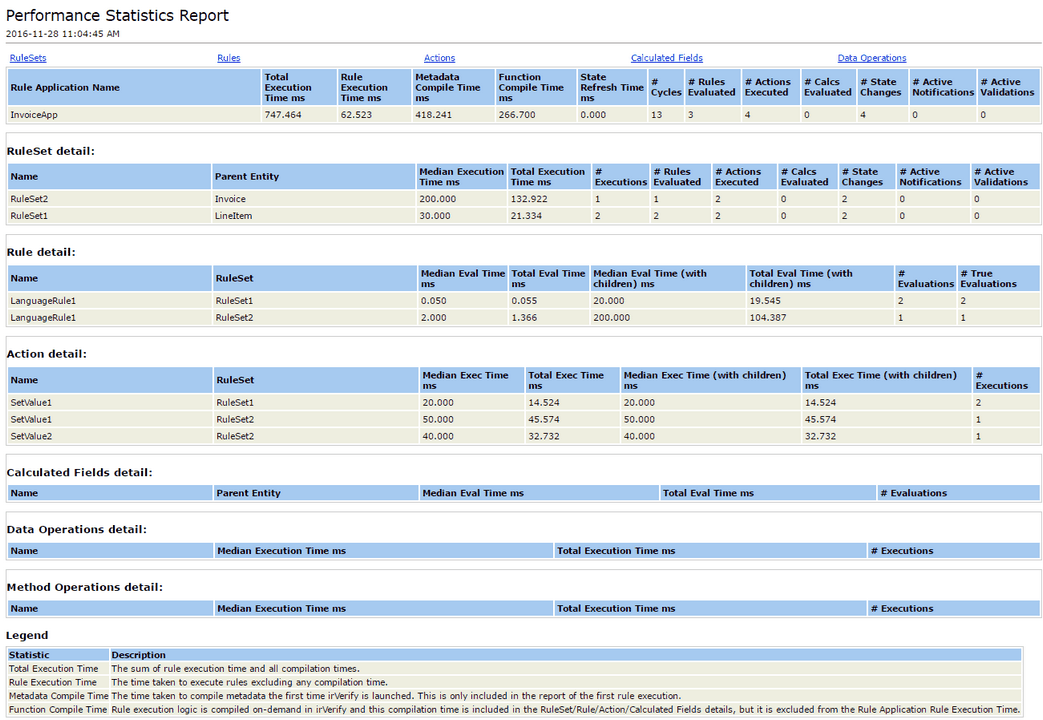The width and height of the screenshot is (1043, 720).
Task: Click the RuleSet2 row in RuleSet detail
Action: tap(29, 199)
